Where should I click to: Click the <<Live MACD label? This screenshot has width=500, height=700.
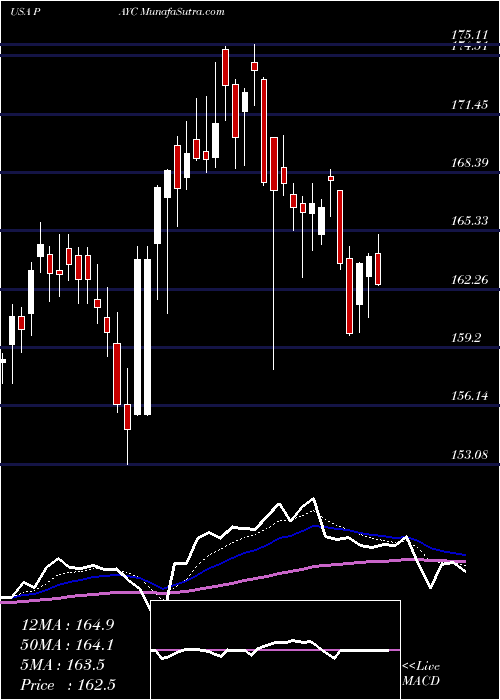click(421, 674)
